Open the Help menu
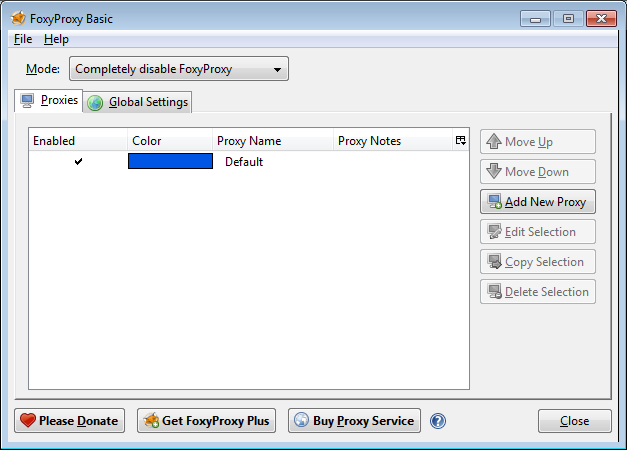Viewport: 627px width, 452px height. tap(56, 39)
